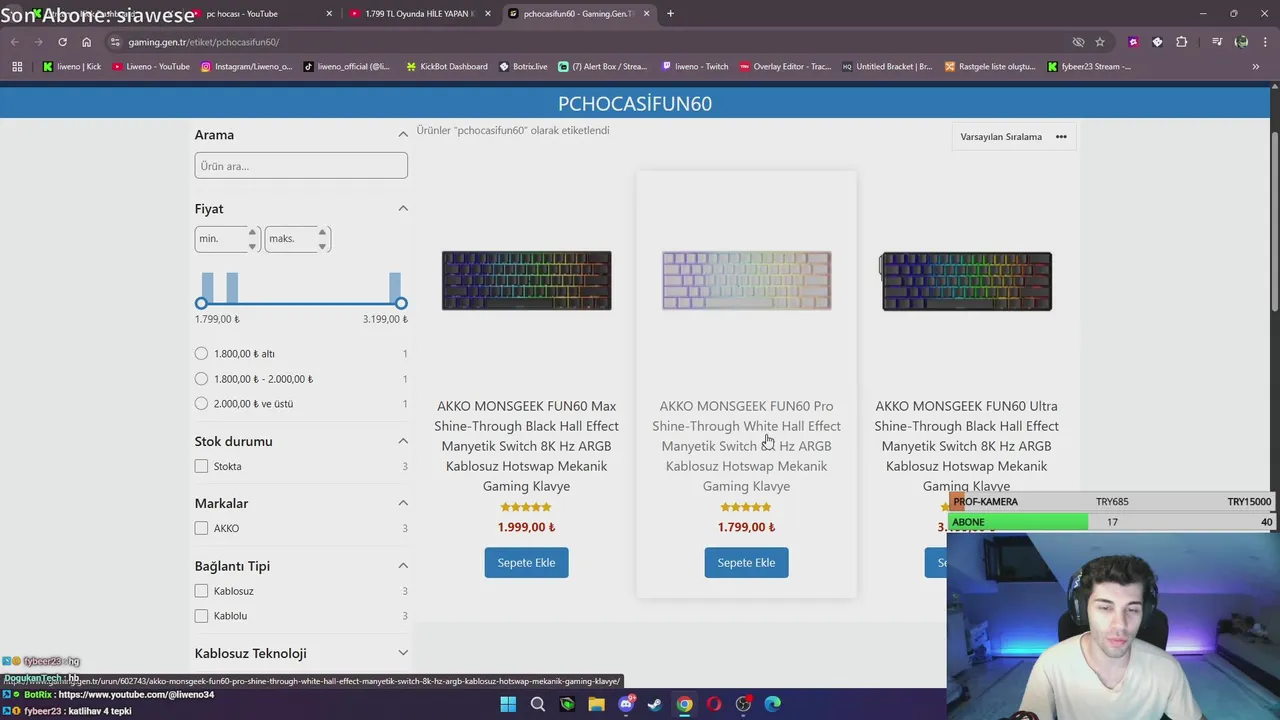Reload the page with the refresh icon
Viewport: 1280px width, 720px height.
(x=62, y=42)
